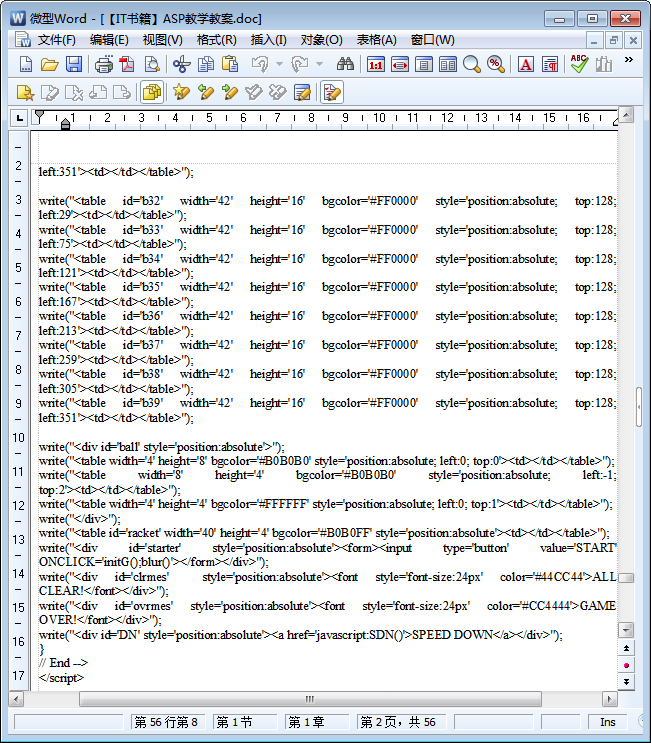Open the 格式(R) menu

pos(217,40)
